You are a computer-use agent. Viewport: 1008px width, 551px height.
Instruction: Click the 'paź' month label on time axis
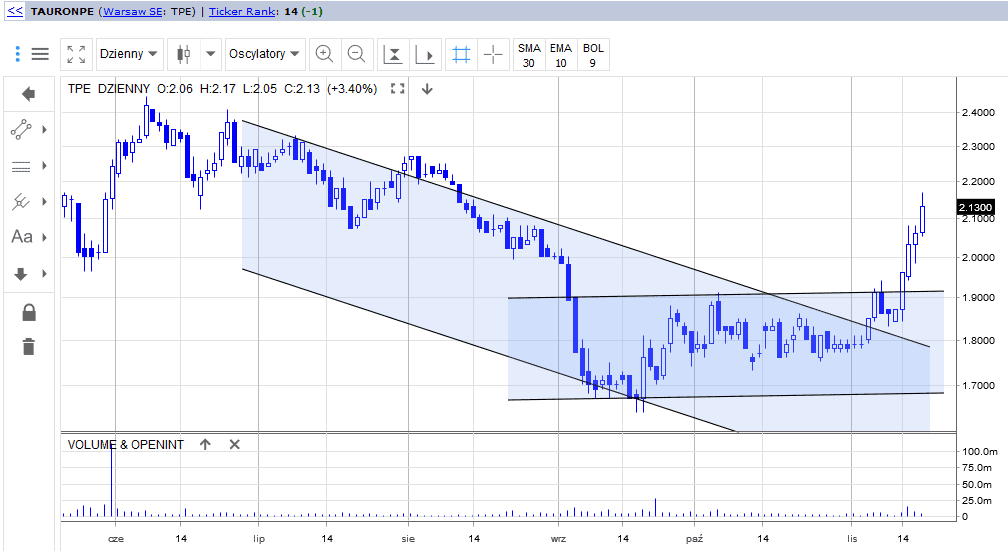(694, 539)
